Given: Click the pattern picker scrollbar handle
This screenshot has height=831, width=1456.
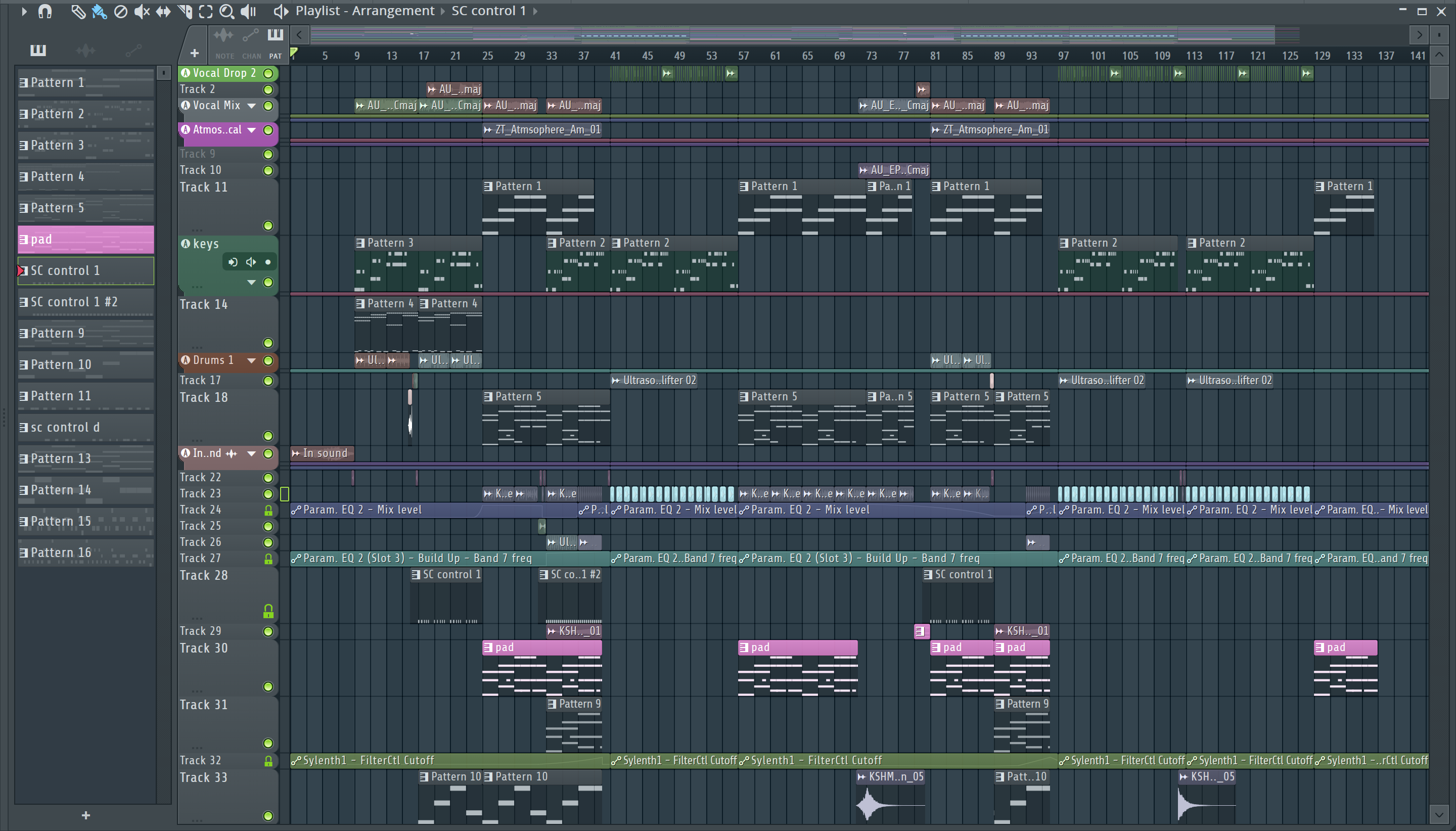Looking at the screenshot, I should click(x=163, y=73).
